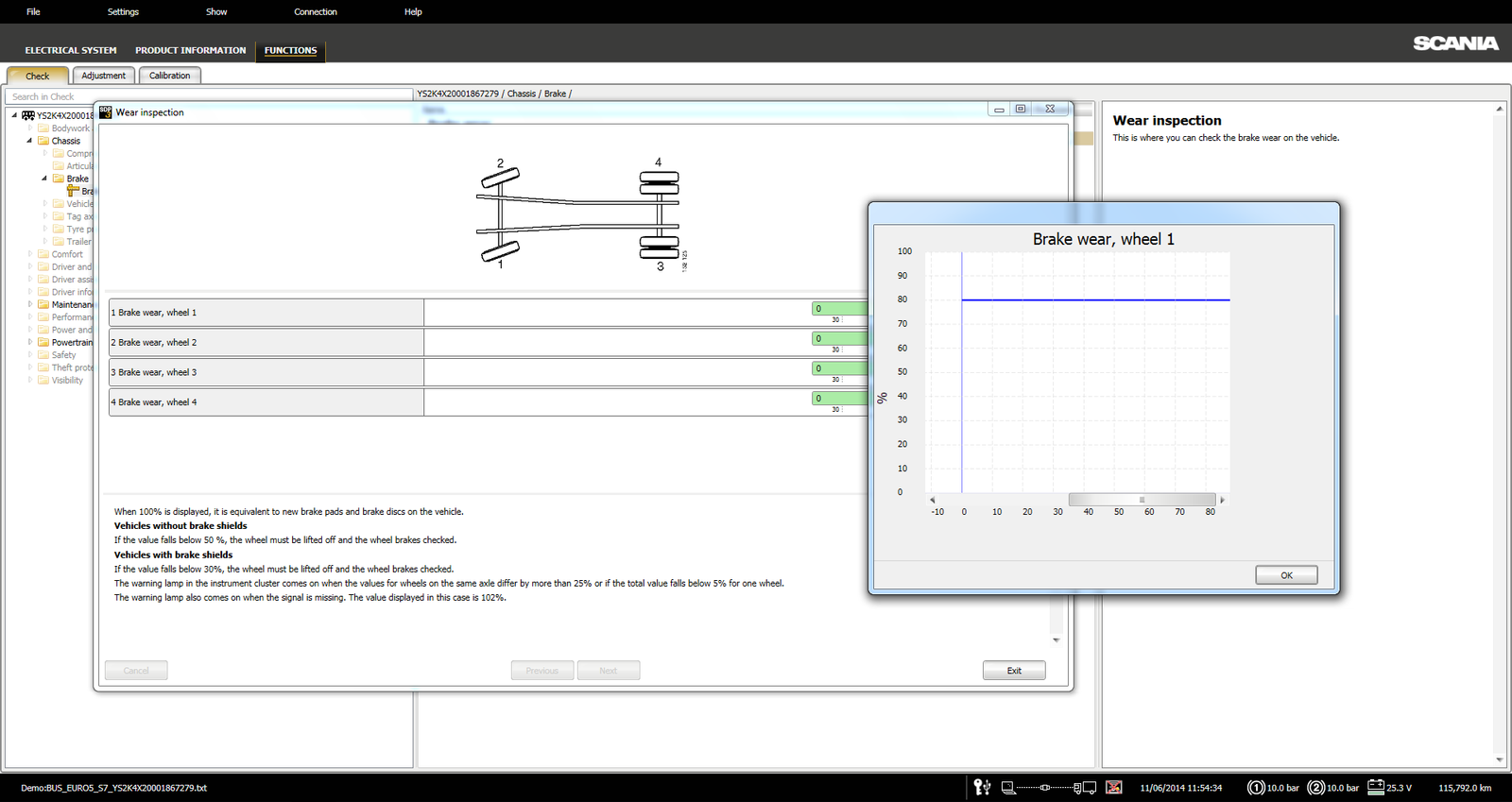Click the greyed Cancel button
The height and width of the screenshot is (802, 1512).
click(x=136, y=671)
